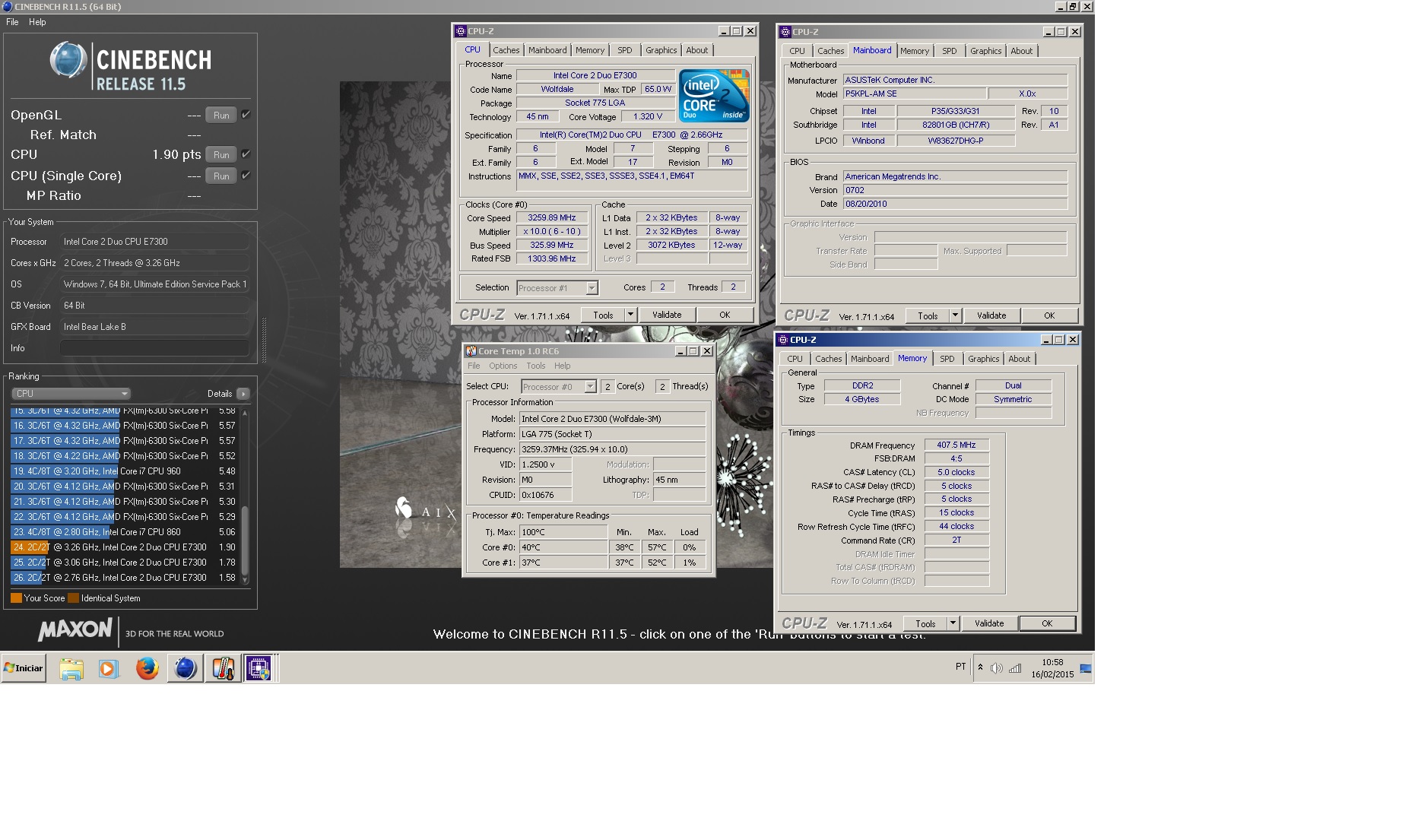The image size is (1418, 840).
Task: Open Graphics tab in CPU-Z Mainboard window
Action: [985, 51]
